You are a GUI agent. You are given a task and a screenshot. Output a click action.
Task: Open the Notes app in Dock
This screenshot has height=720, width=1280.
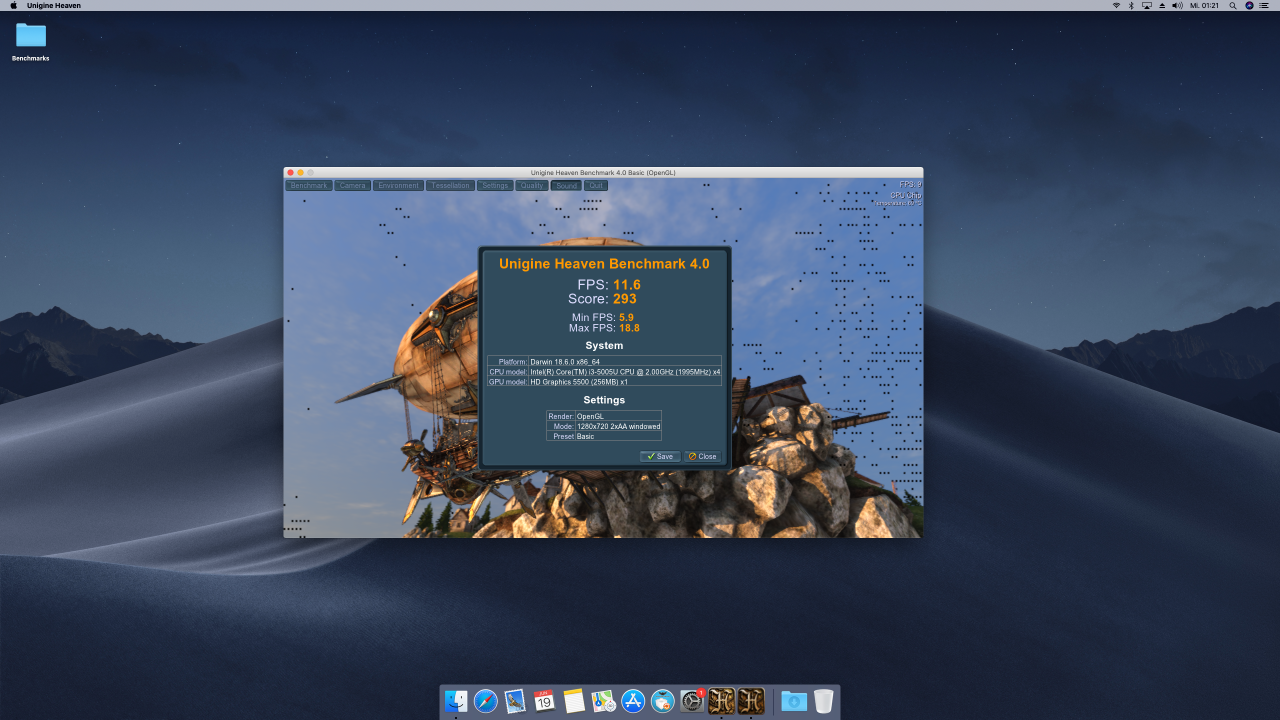click(574, 701)
